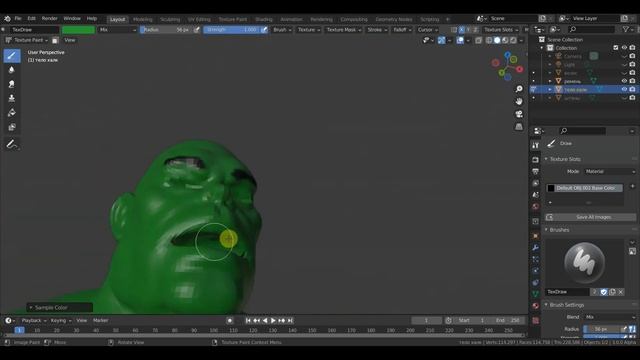Duplicate the TexDraw brush with copy icon

[x=612, y=292]
